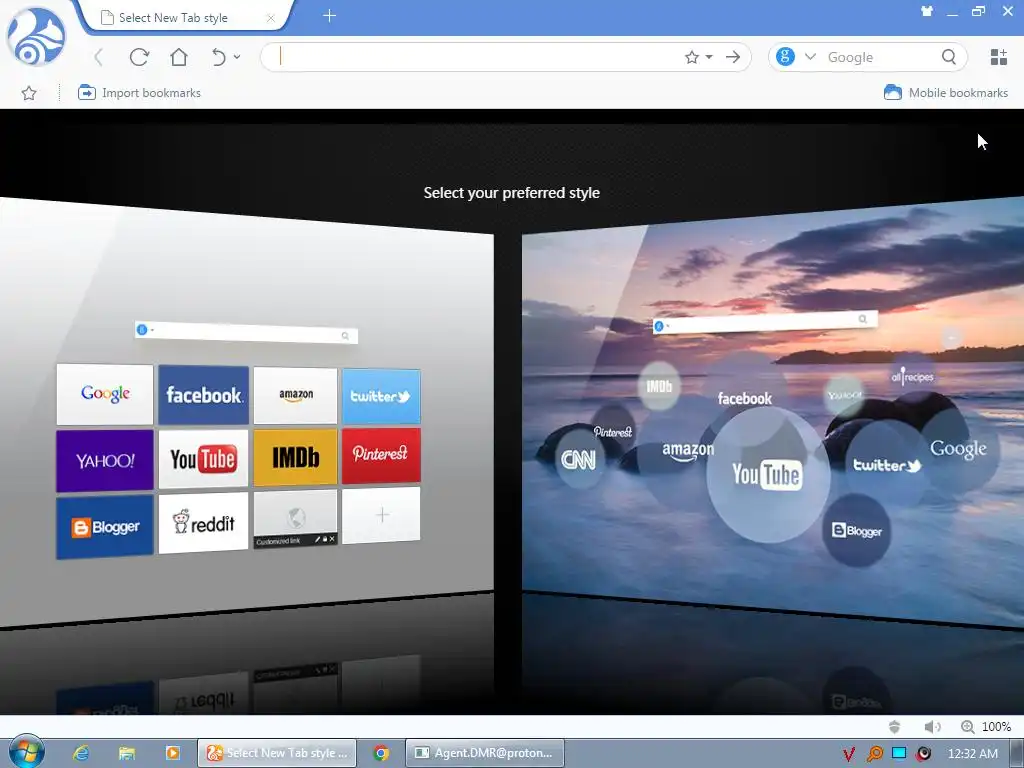
Task: Click the bookmarks bar star icon
Action: [x=29, y=93]
